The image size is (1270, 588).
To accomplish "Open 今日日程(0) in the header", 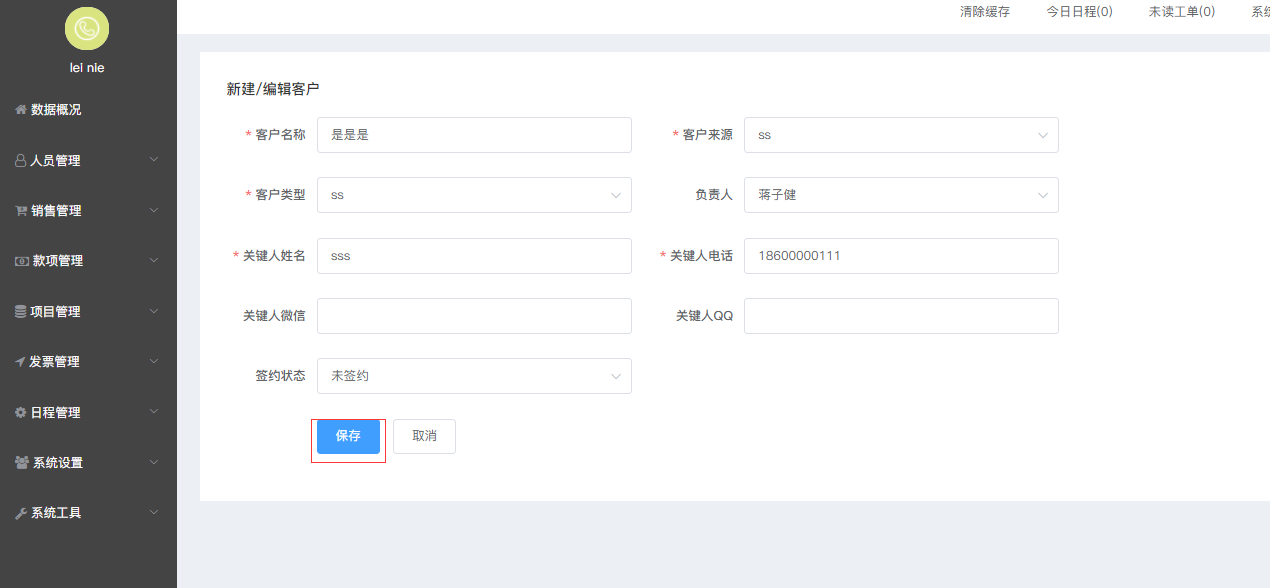I will [1079, 12].
